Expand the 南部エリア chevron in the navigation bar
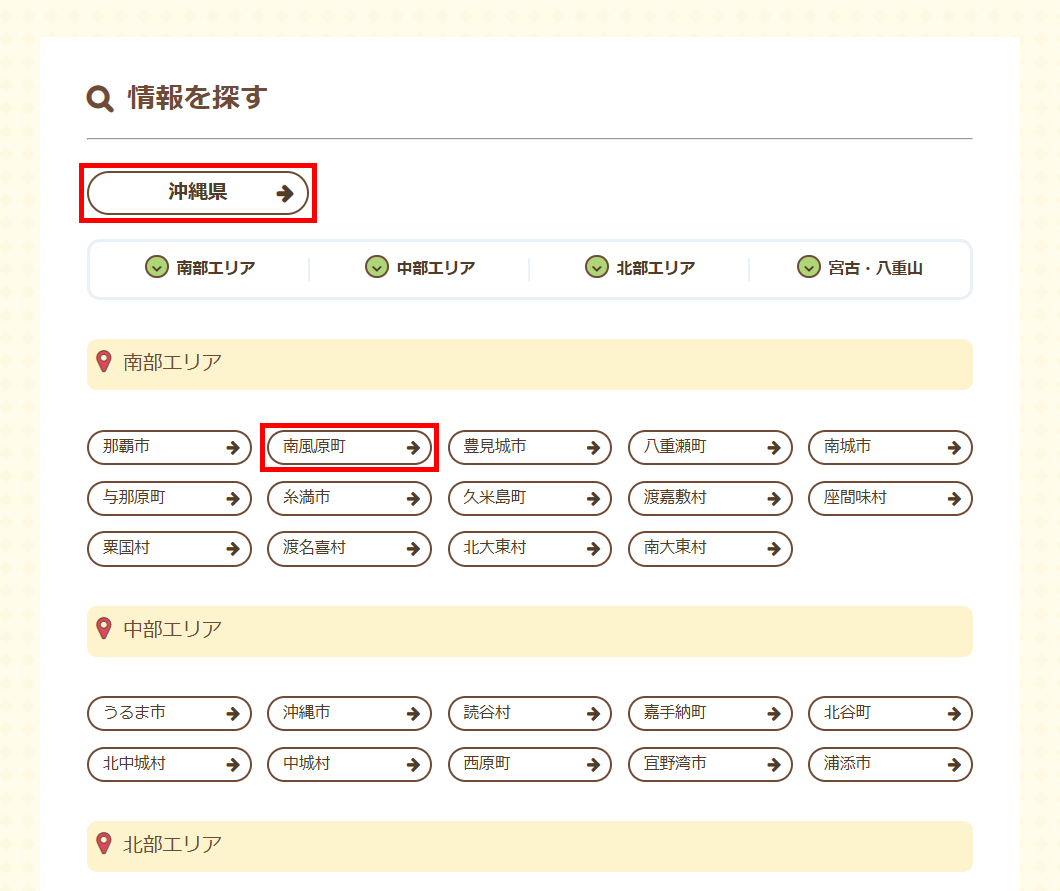The width and height of the screenshot is (1060, 891). click(155, 267)
